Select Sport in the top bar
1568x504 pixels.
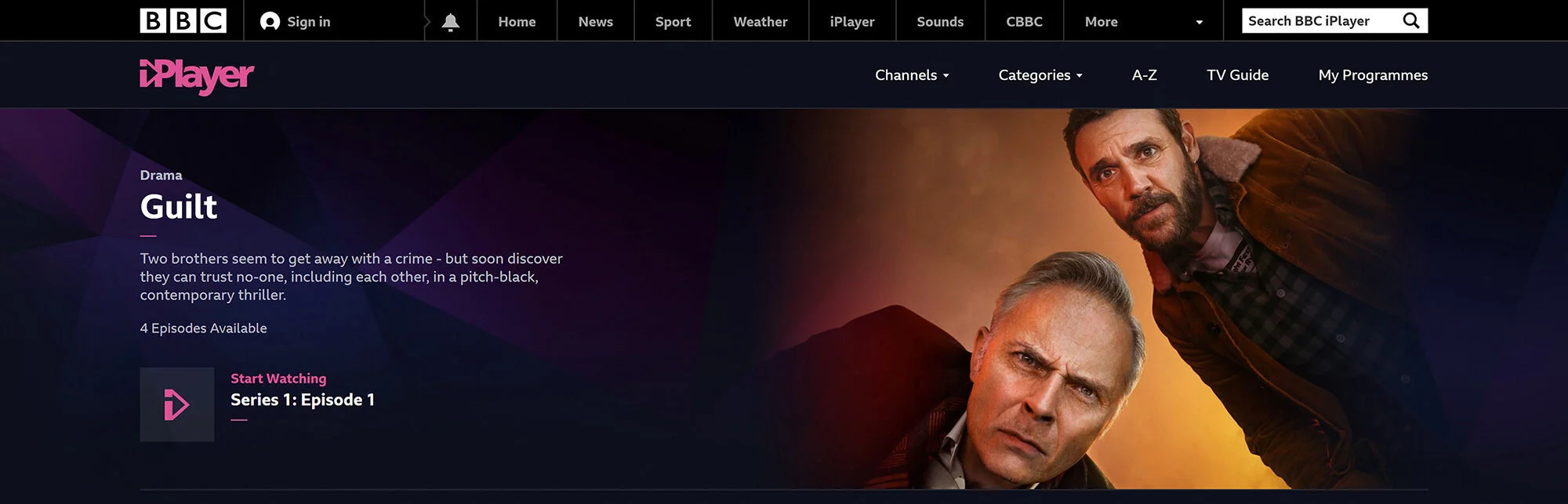click(x=673, y=22)
